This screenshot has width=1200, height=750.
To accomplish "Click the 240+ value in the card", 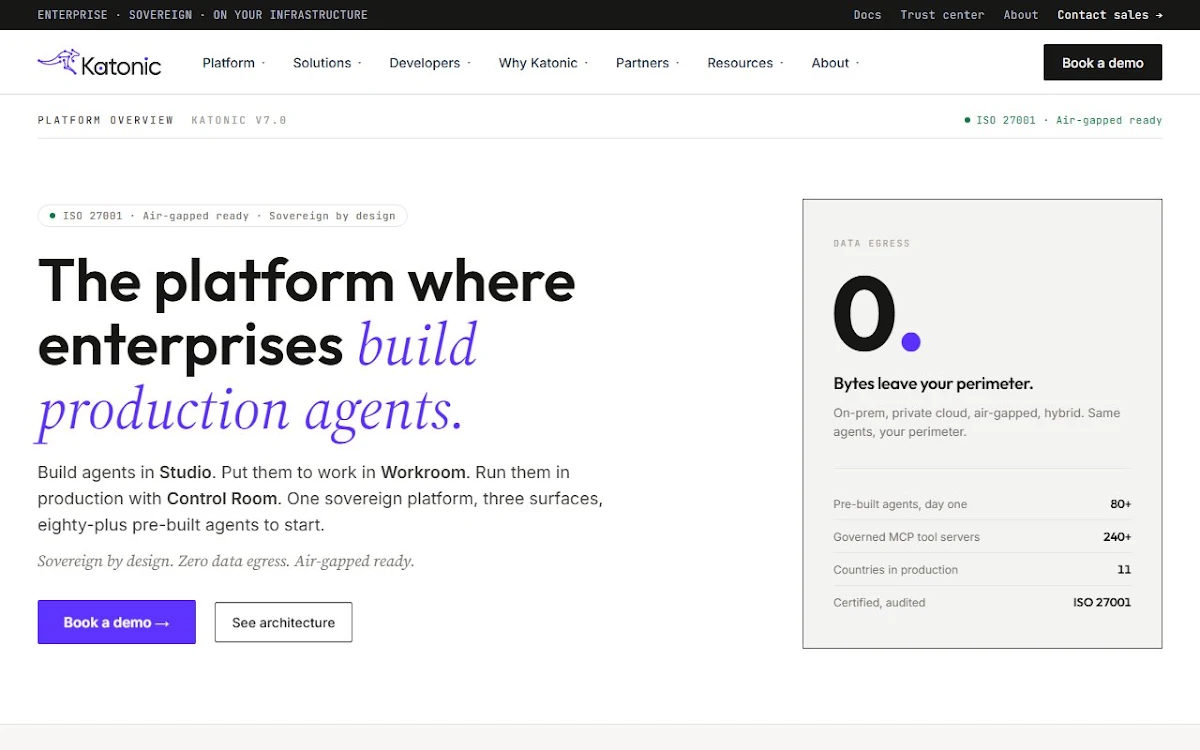I will click(1117, 537).
